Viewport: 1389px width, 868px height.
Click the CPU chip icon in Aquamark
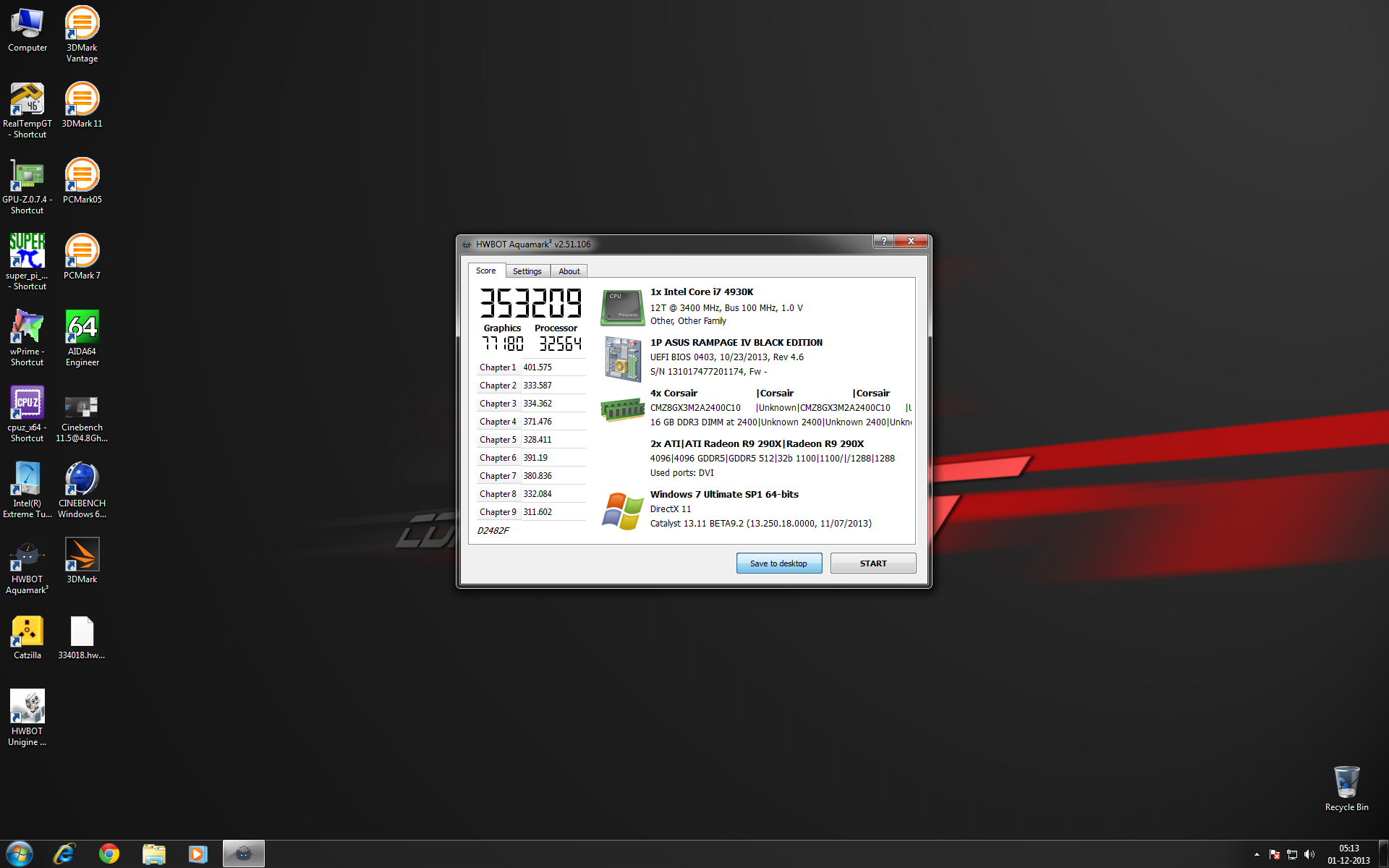pyautogui.click(x=622, y=307)
